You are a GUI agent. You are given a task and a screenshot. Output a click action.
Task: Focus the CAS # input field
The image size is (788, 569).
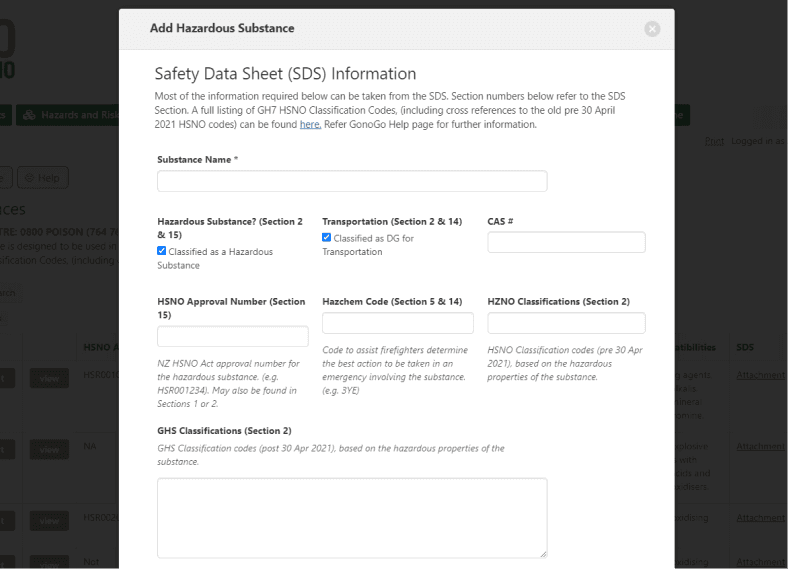566,242
